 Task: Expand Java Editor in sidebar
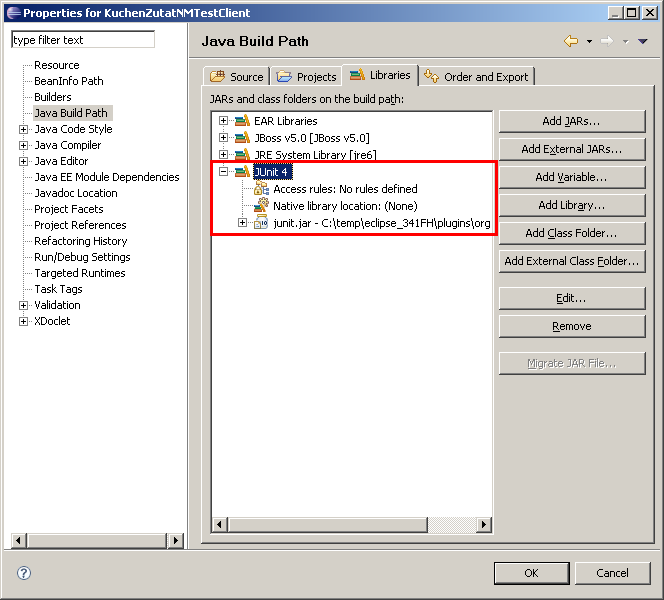point(24,162)
